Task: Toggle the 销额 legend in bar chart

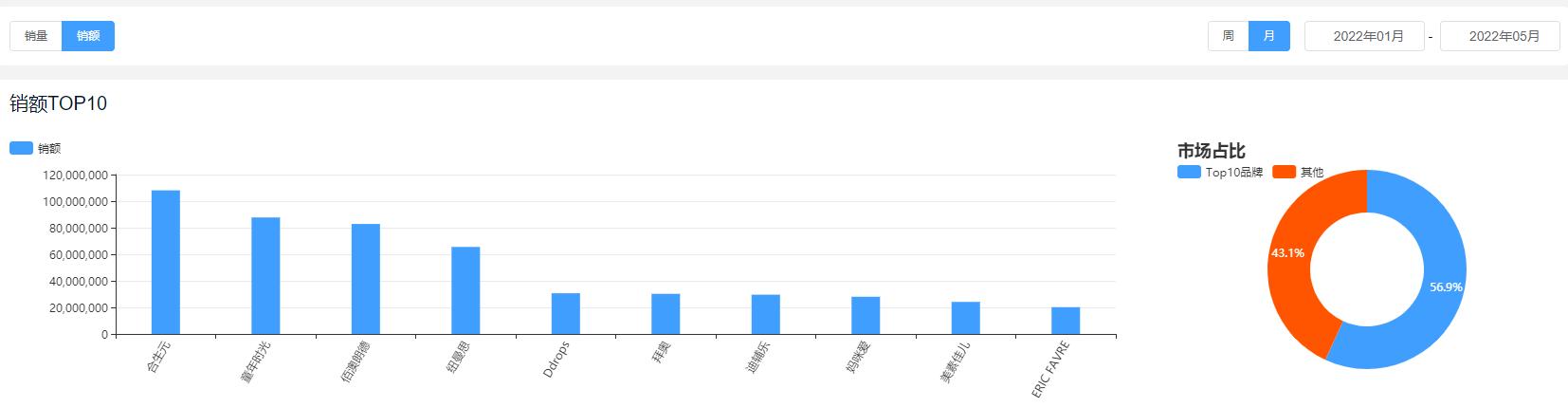Action: (35, 148)
